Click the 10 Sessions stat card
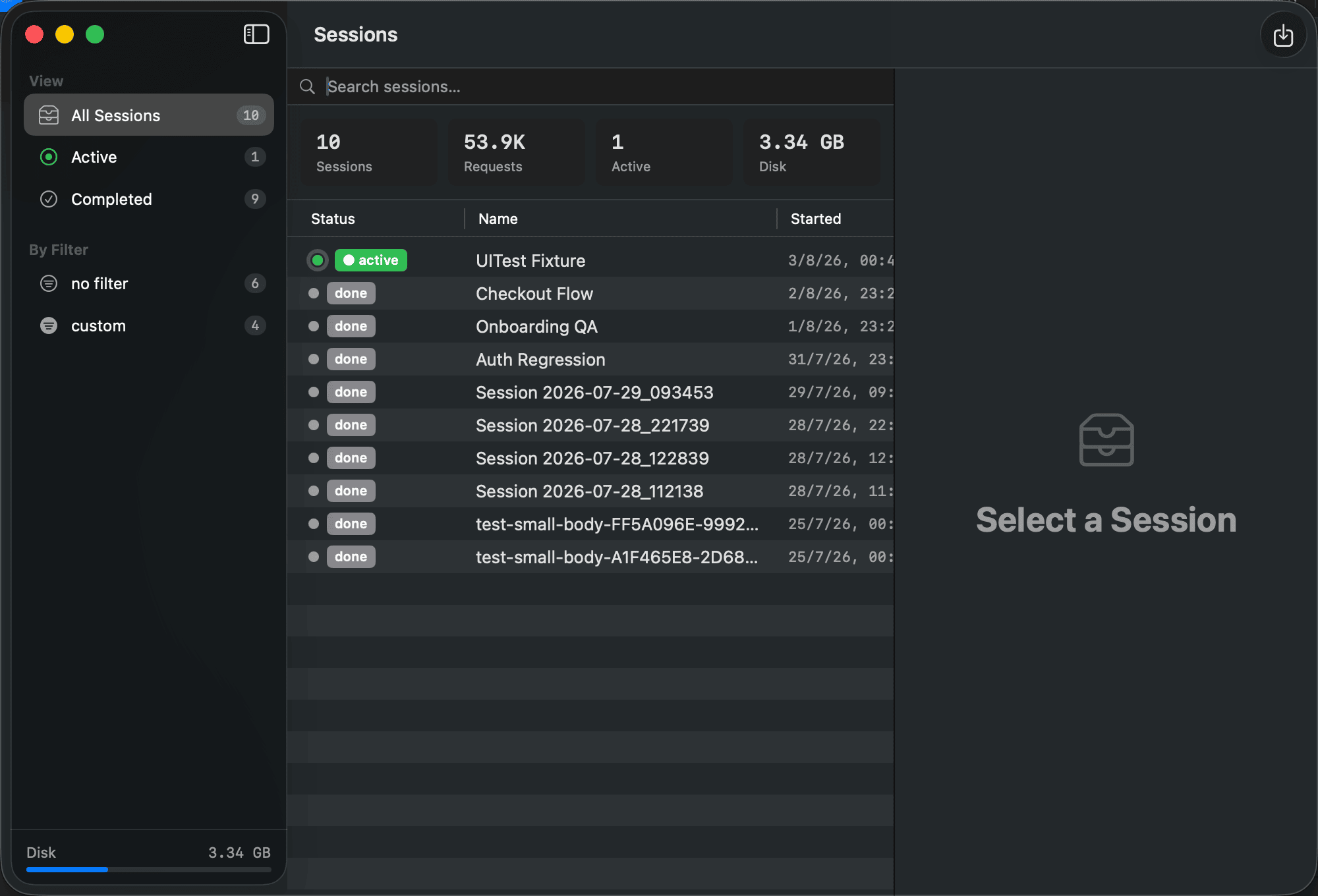 (x=369, y=152)
